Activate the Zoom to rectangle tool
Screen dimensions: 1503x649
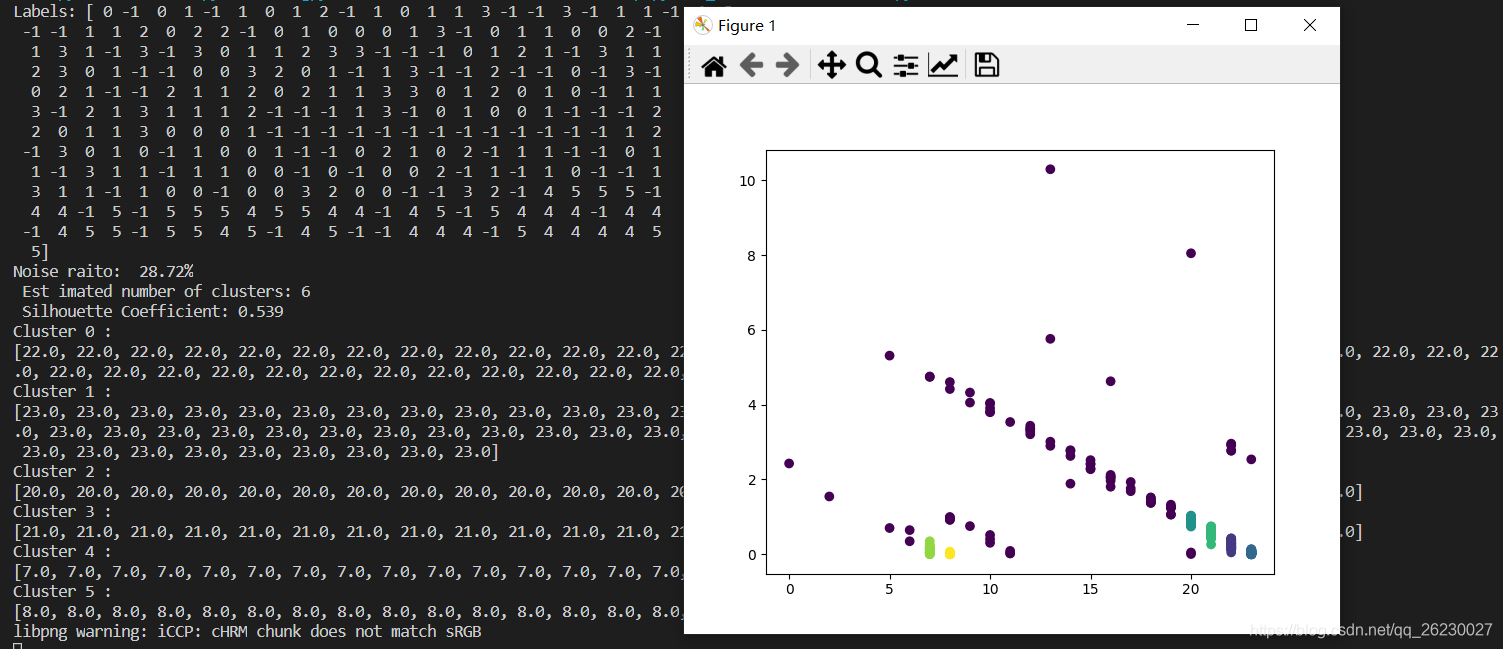coord(868,66)
